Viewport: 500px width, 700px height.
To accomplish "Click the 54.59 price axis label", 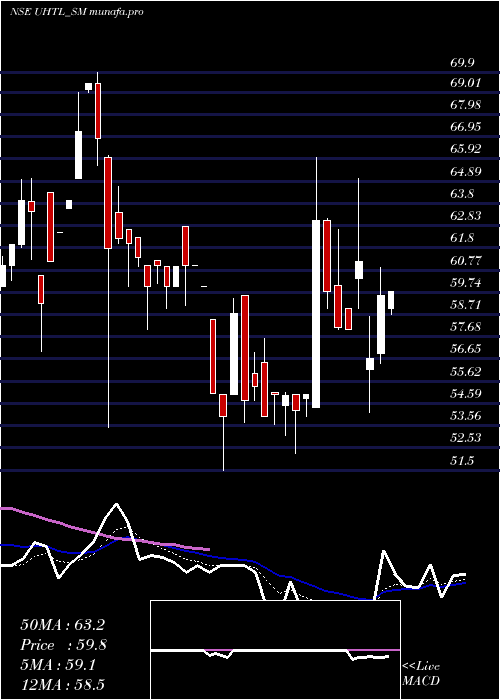I will point(465,393).
